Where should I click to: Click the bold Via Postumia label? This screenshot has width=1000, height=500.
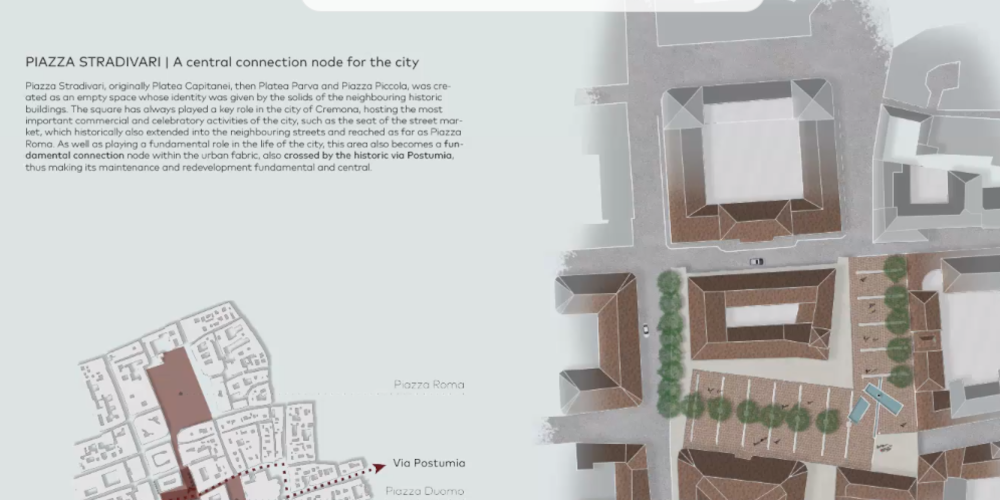pyautogui.click(x=429, y=463)
